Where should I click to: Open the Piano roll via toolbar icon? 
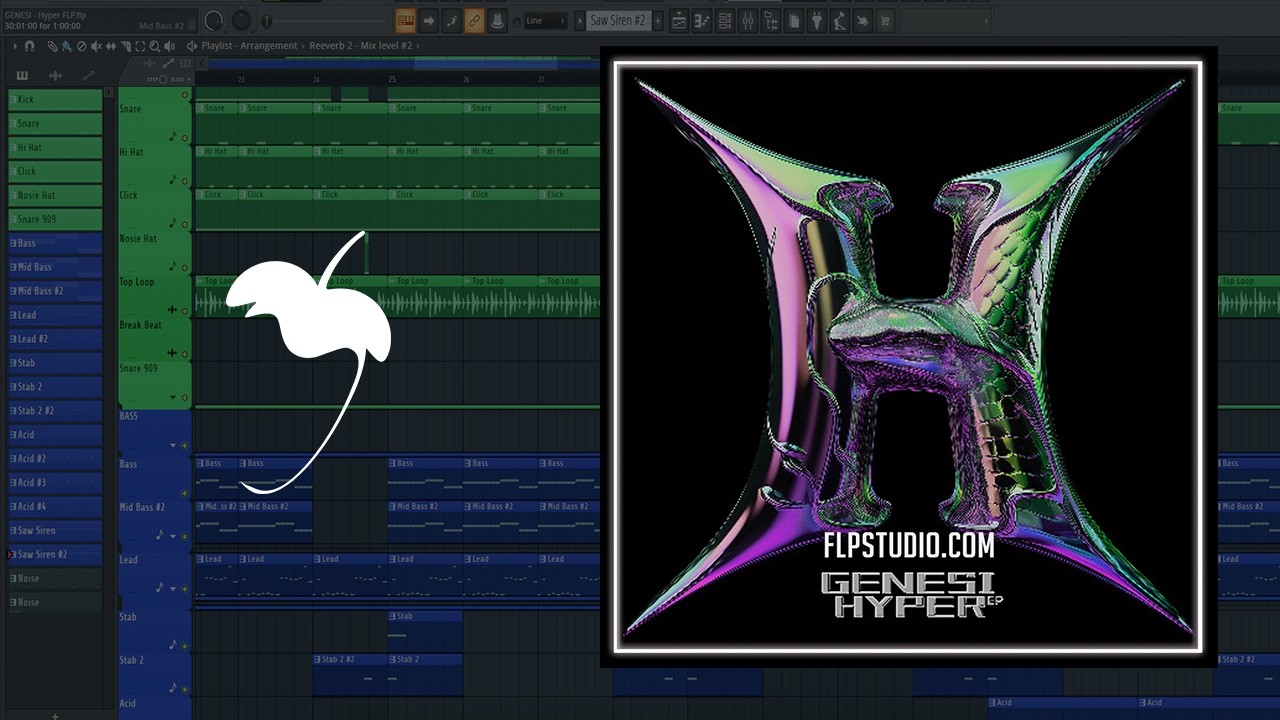coord(702,20)
